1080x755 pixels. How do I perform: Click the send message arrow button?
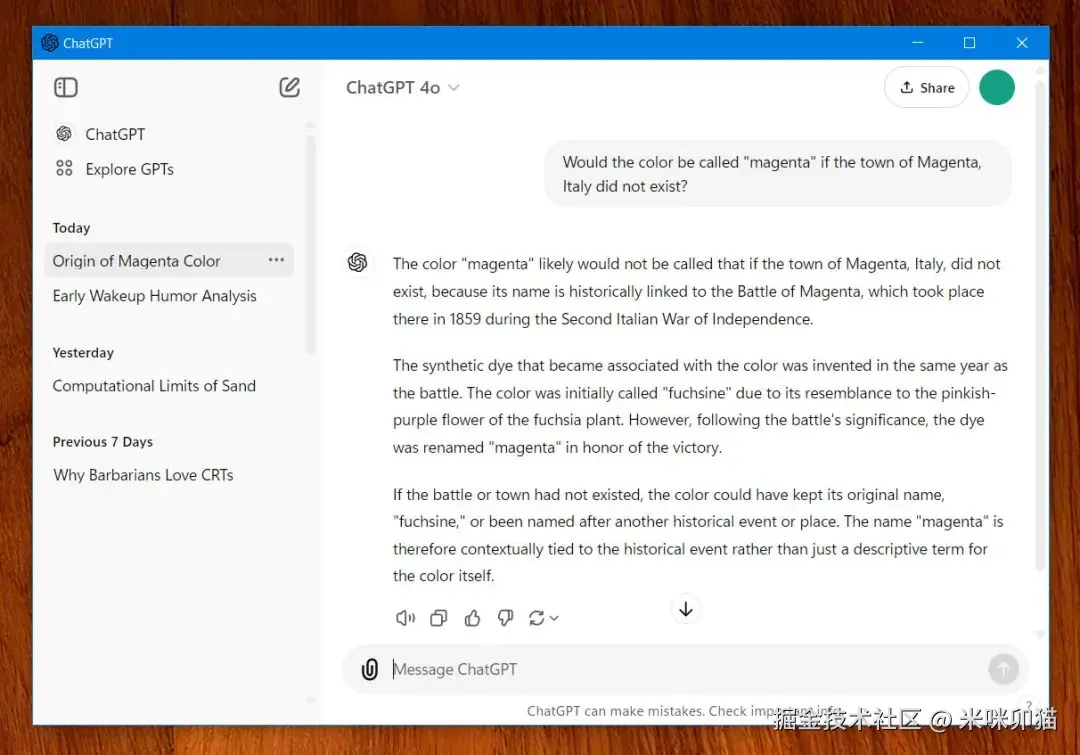point(1003,669)
